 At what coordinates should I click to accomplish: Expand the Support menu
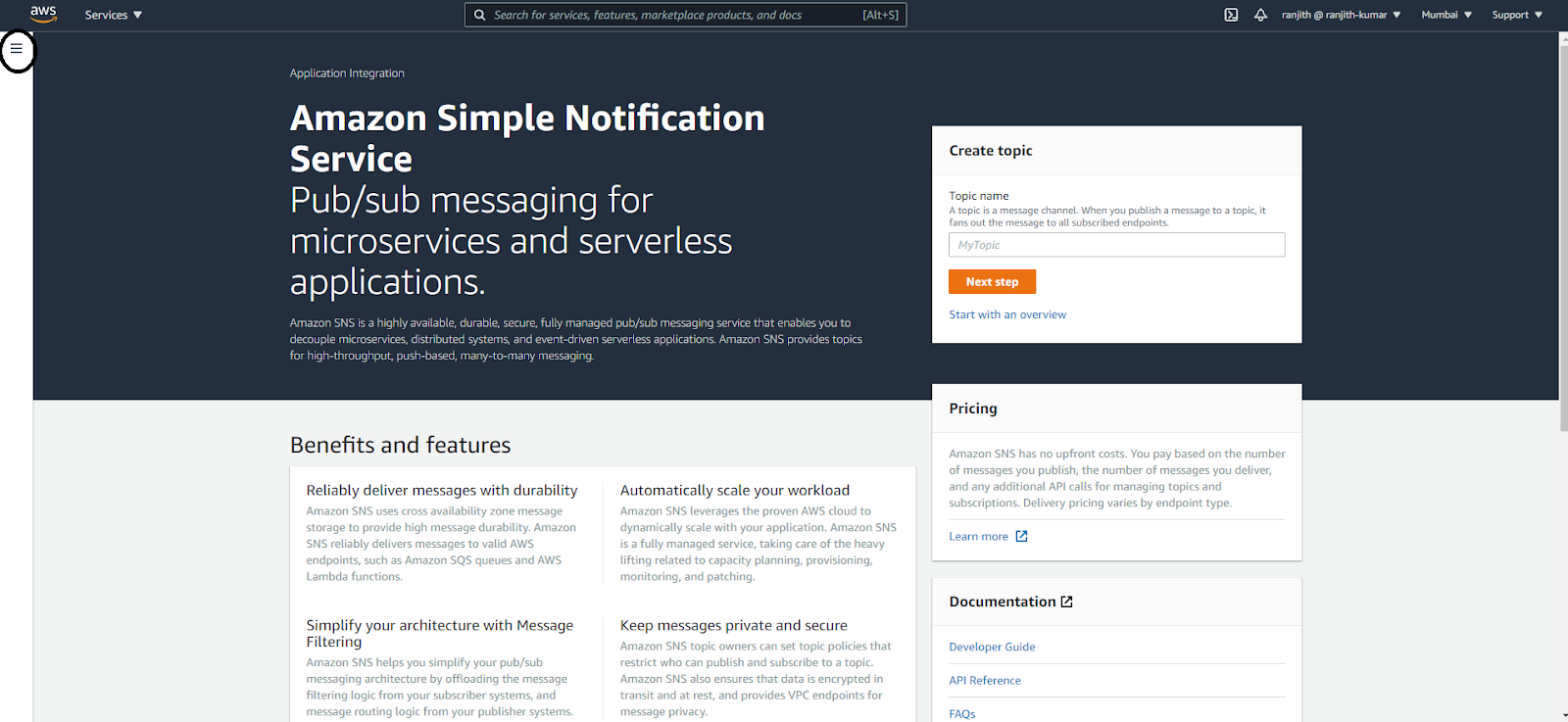point(1517,15)
